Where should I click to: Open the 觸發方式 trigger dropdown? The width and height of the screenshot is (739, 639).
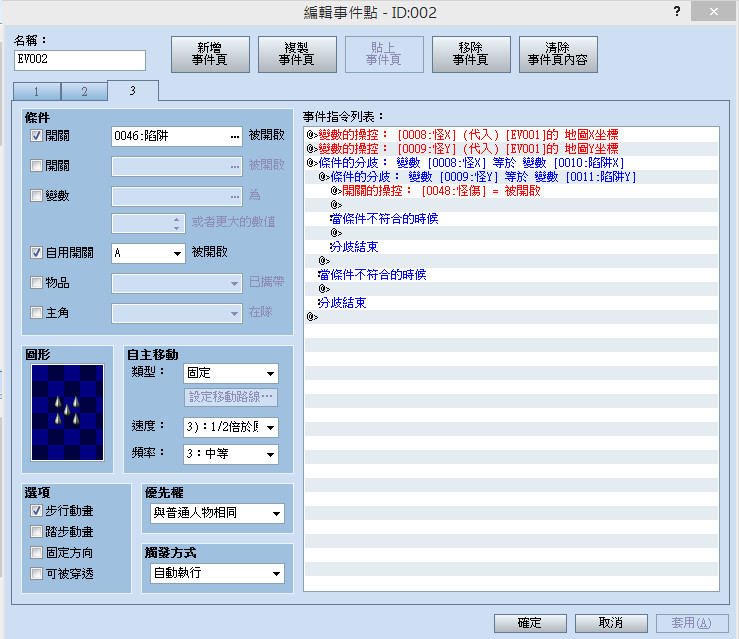[217, 573]
